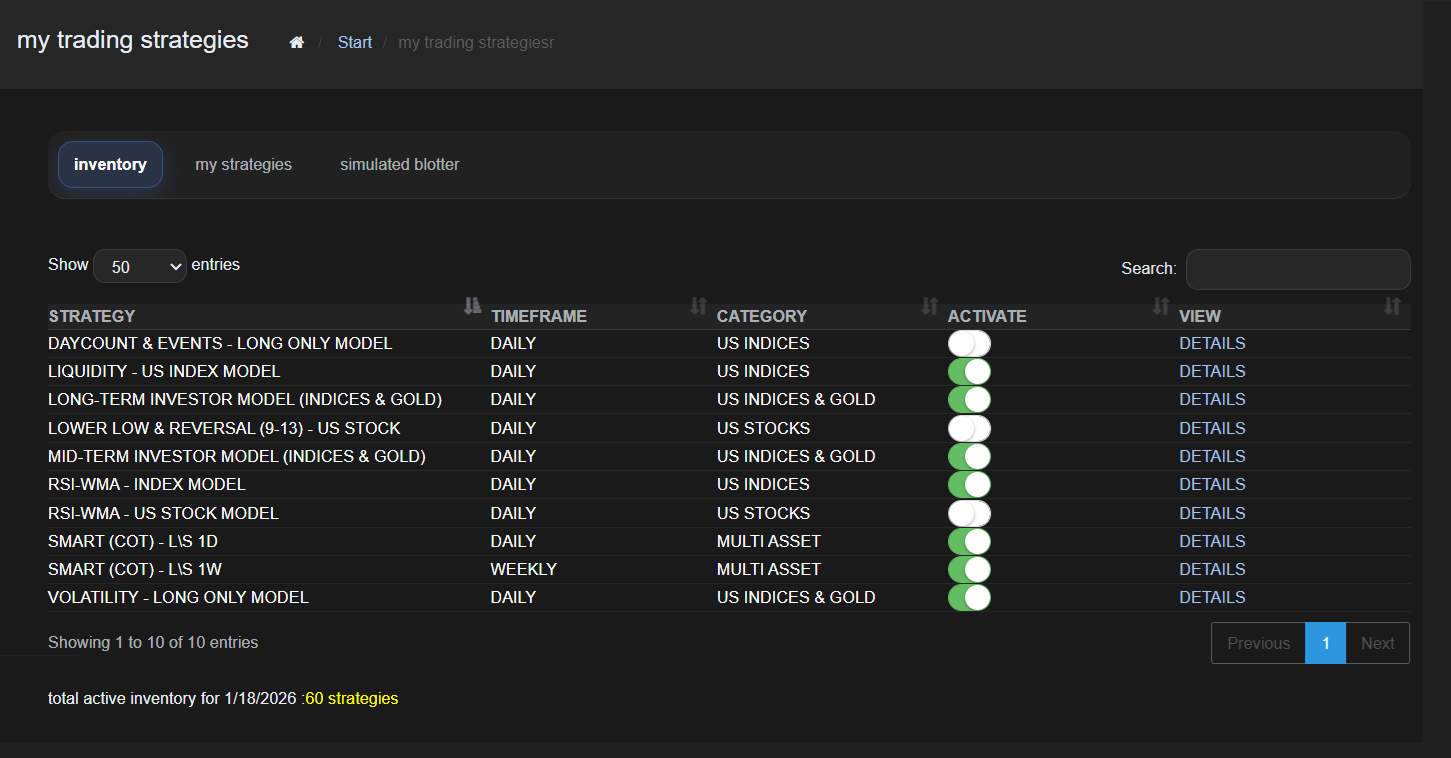Turn off Volatility Long Only Model toggle
The height and width of the screenshot is (758, 1451).
pyautogui.click(x=969, y=598)
